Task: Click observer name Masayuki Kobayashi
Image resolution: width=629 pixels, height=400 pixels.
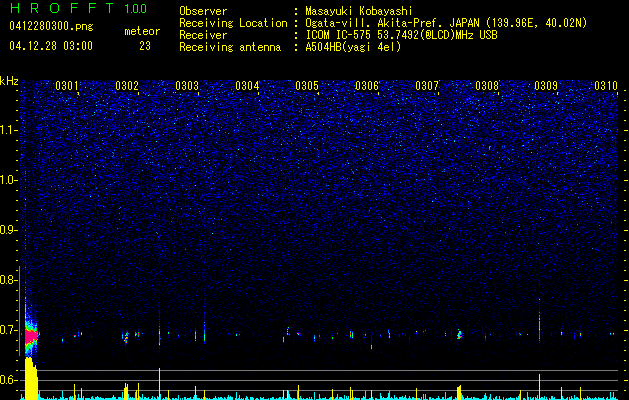Action: tap(359, 11)
